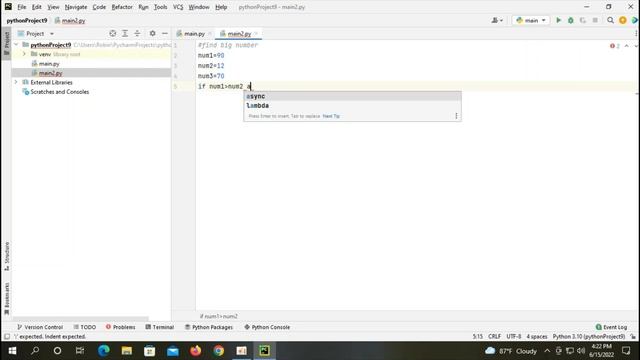Open the VCS menu
The image size is (640, 360).
(x=178, y=7)
